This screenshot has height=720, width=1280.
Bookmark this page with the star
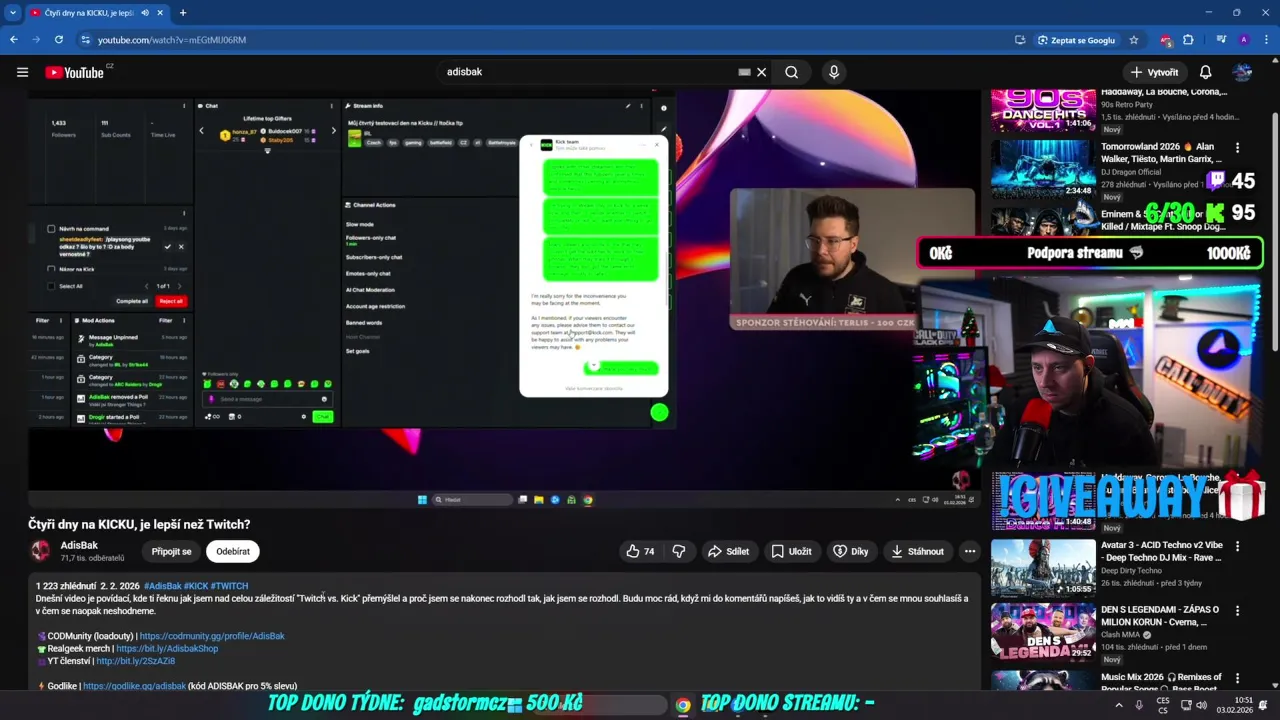[1134, 40]
